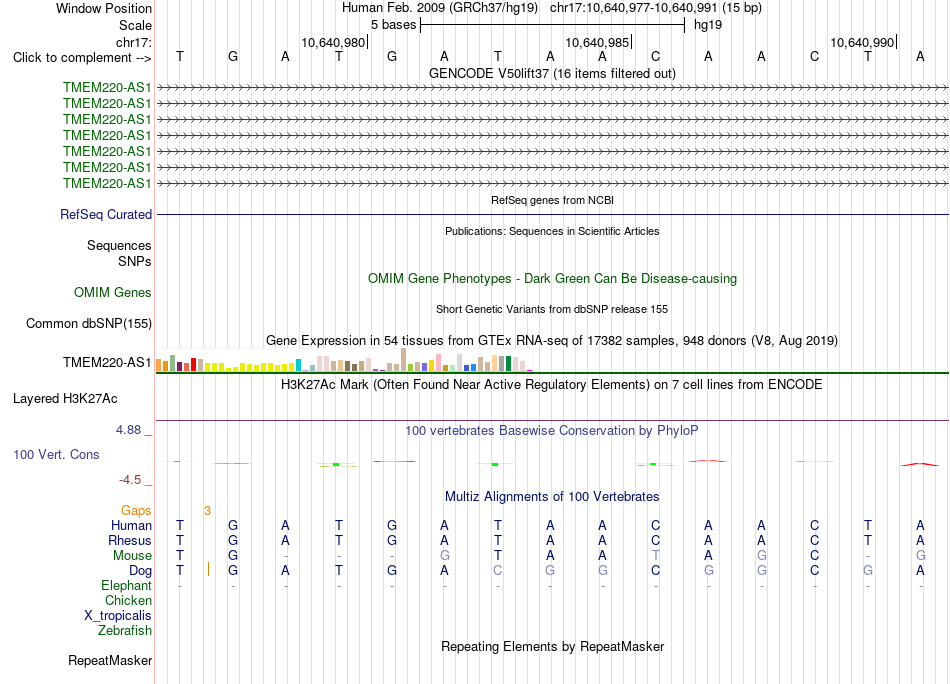Select the Rhesus alignment row label

130,540
